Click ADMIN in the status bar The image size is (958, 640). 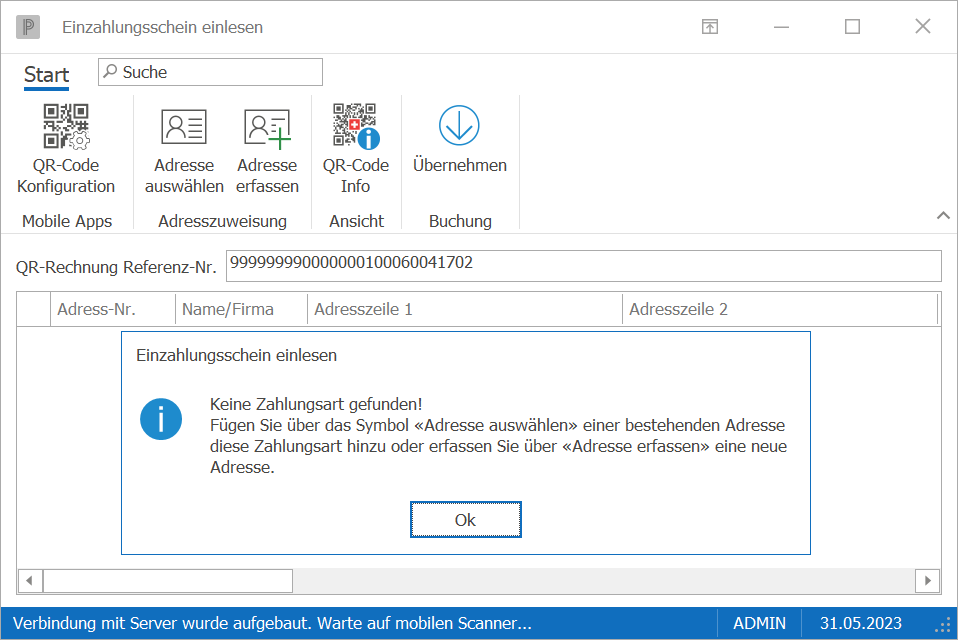pos(759,623)
